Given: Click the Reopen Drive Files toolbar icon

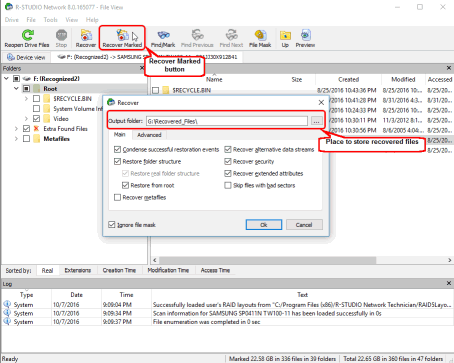Looking at the screenshot, I should coord(28,35).
